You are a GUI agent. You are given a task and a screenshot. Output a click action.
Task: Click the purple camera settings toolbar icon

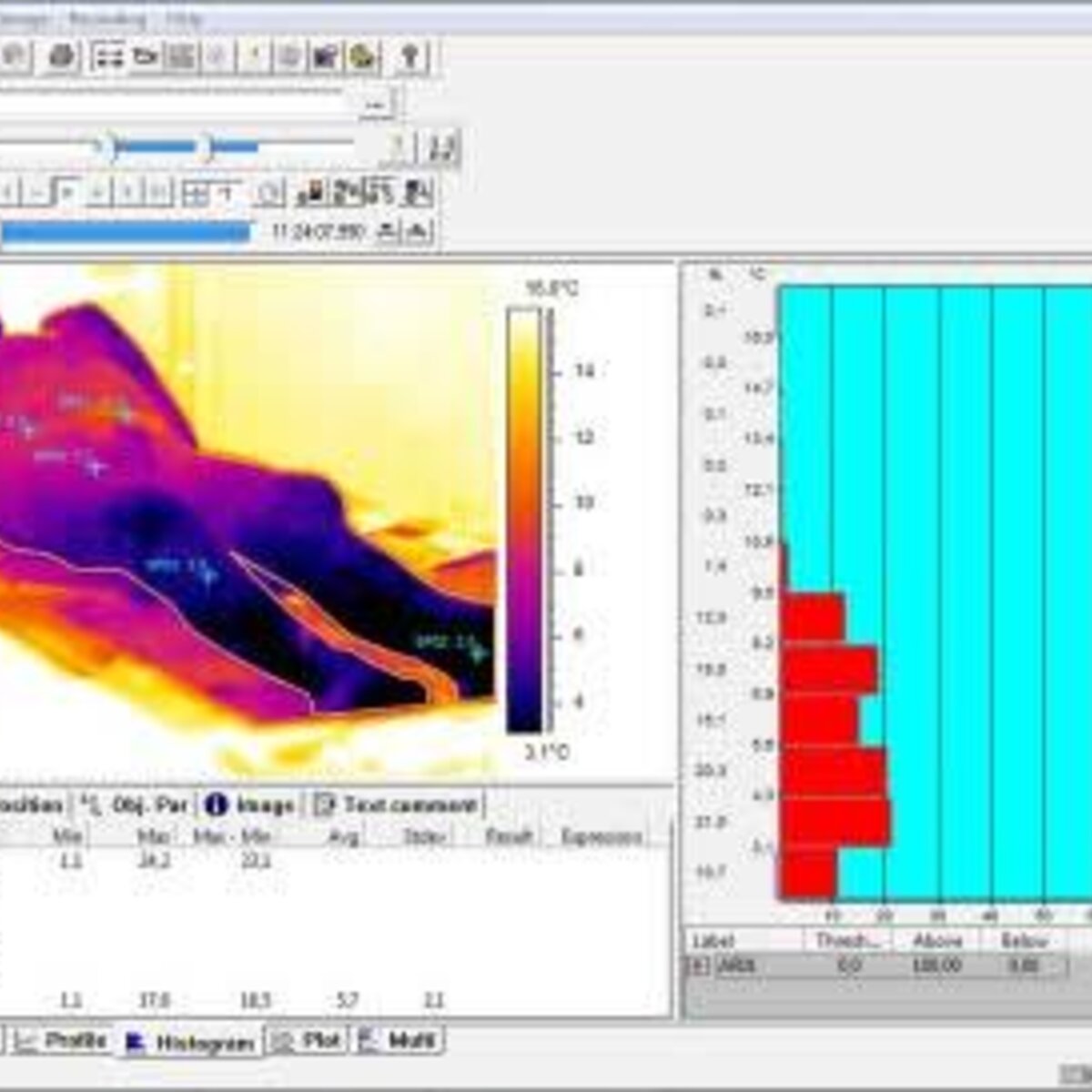click(x=326, y=57)
